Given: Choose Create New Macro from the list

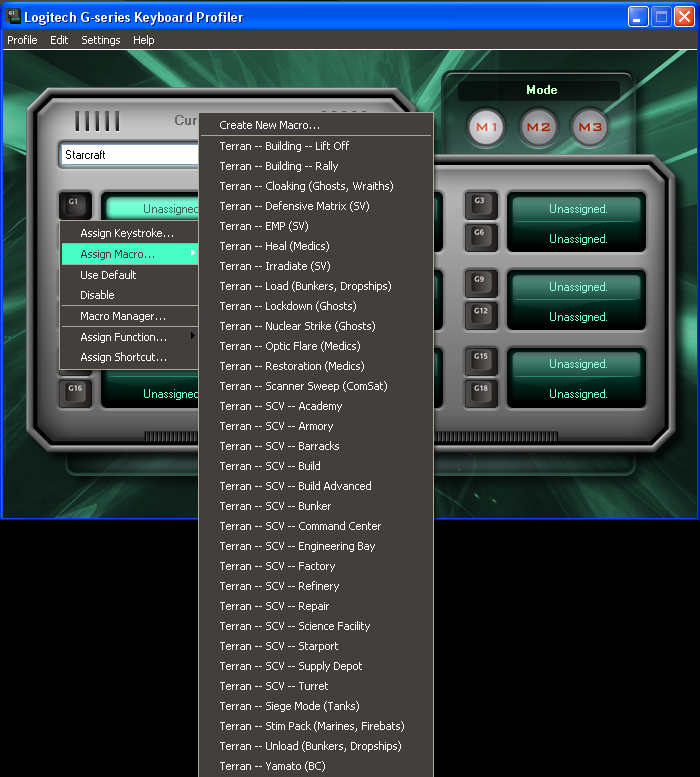Looking at the screenshot, I should click(x=270, y=126).
